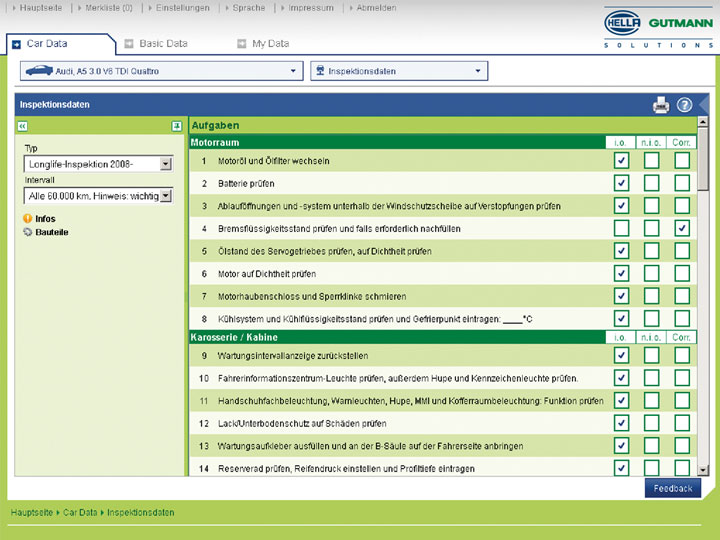Uncheck i.O. for Motoröl und Ölfilter wechseln
This screenshot has width=720, height=540.
point(621,160)
